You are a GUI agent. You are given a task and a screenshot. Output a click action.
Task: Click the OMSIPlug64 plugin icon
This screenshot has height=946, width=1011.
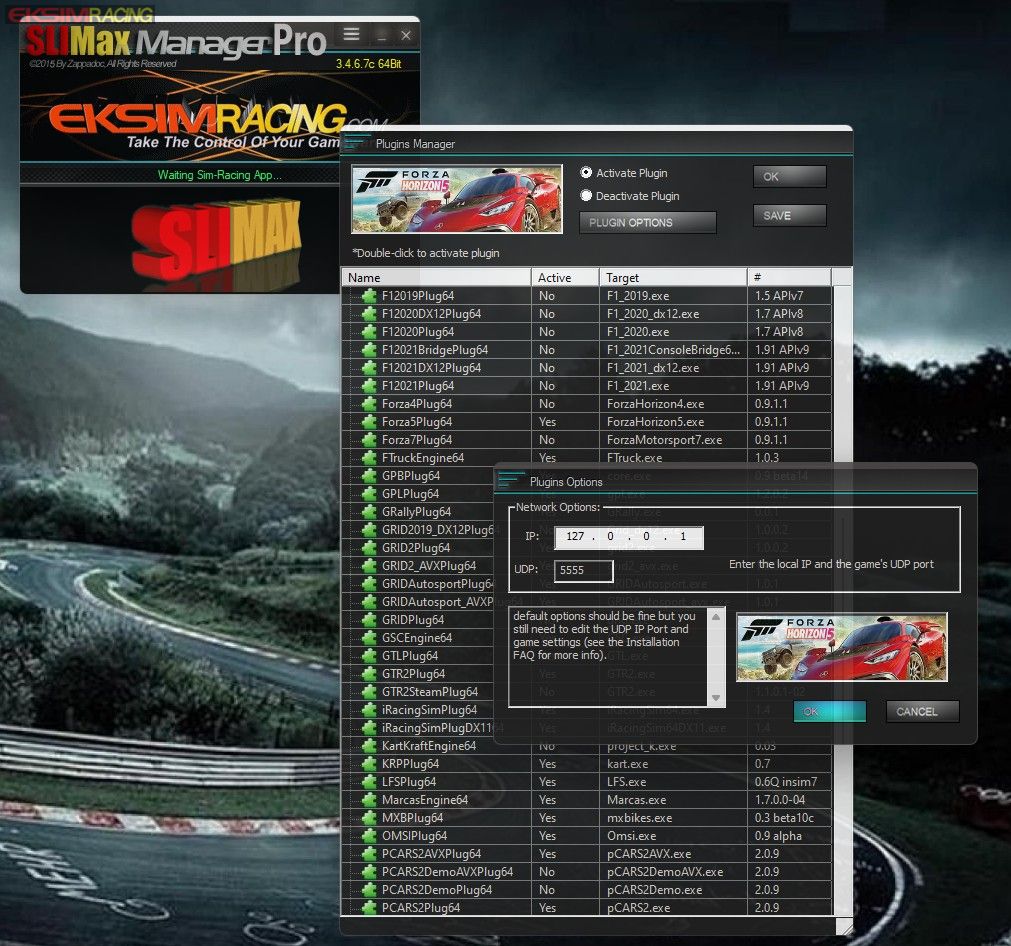(369, 836)
